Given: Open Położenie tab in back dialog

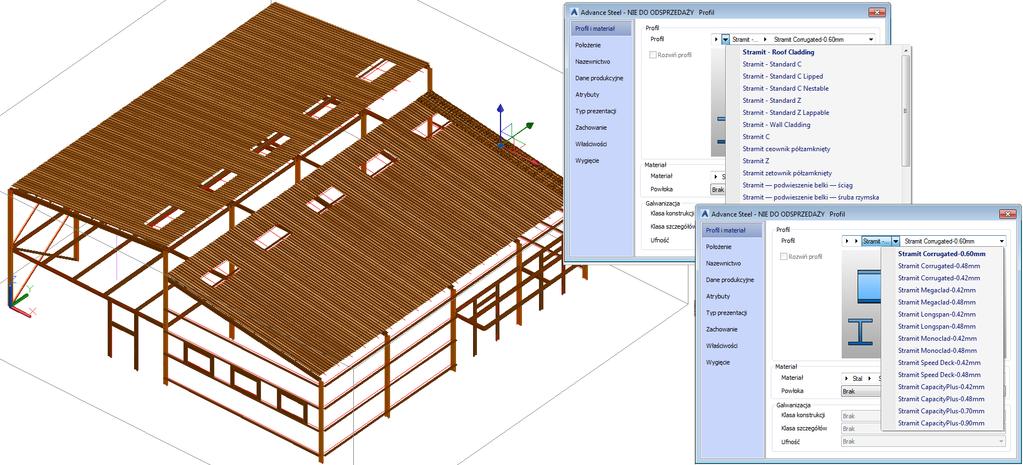Looking at the screenshot, I should click(x=588, y=45).
